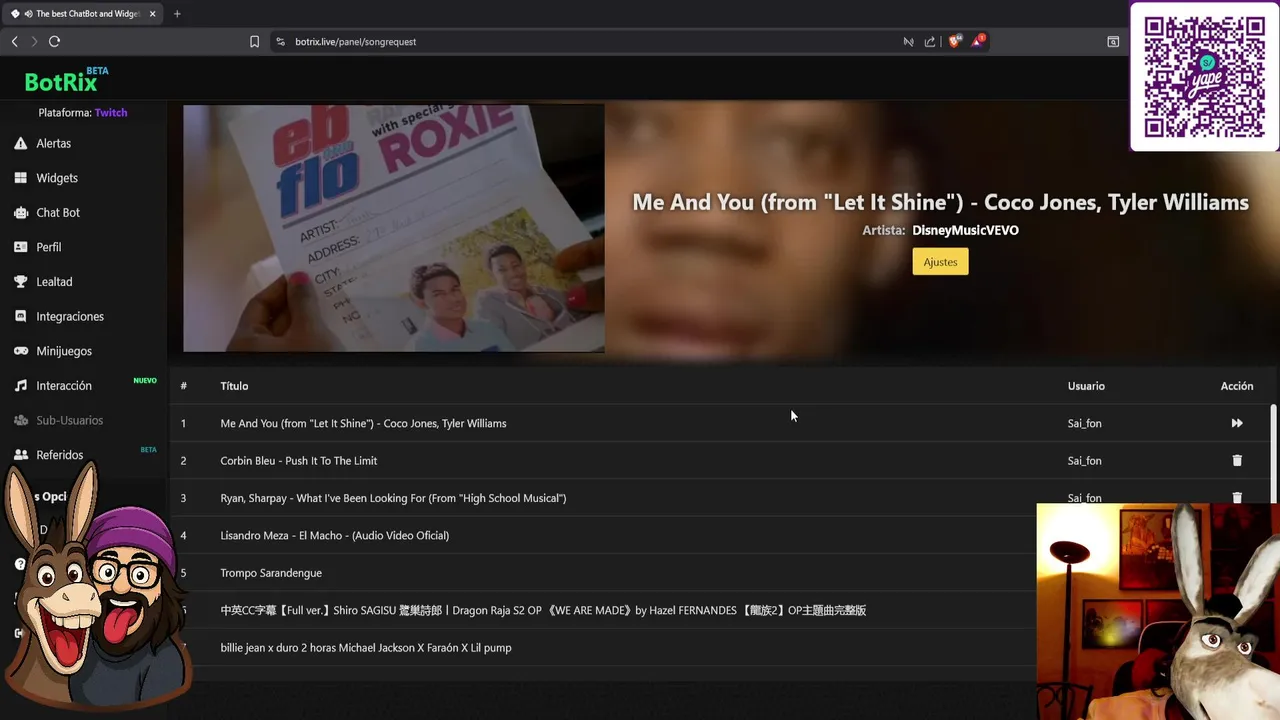Click Sai_fon user in Corbin Bleu row
Image resolution: width=1280 pixels, height=720 pixels.
(1084, 461)
